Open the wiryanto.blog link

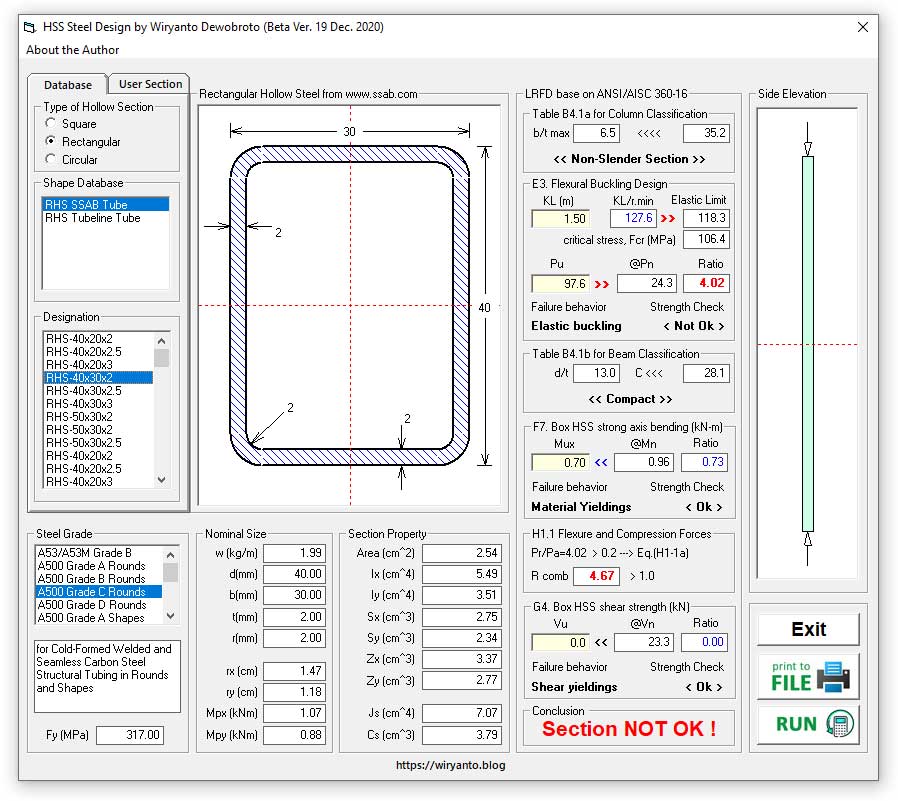[450, 766]
